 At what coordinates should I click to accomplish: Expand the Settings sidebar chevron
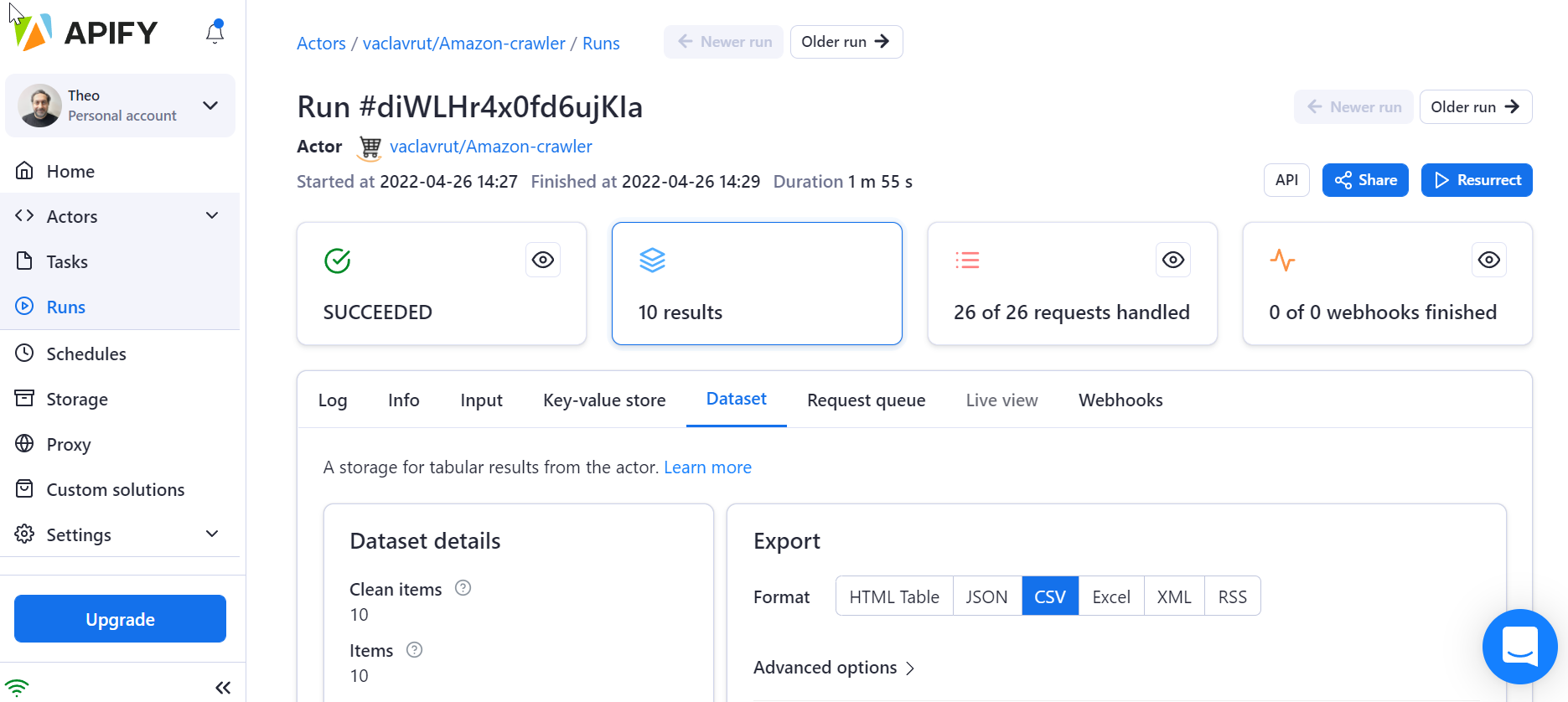click(x=212, y=534)
